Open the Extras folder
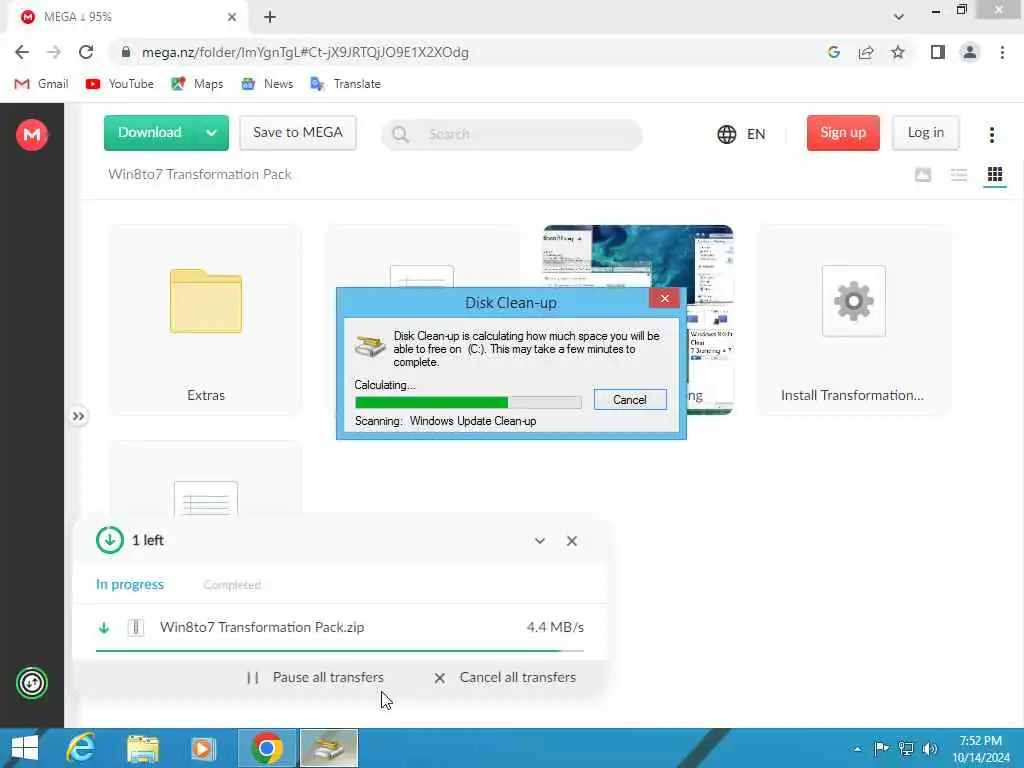 206,319
